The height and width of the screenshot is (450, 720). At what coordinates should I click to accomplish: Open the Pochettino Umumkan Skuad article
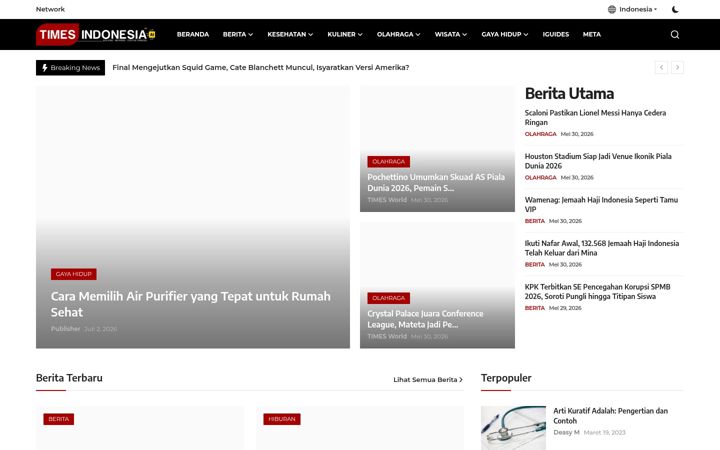[436, 182]
